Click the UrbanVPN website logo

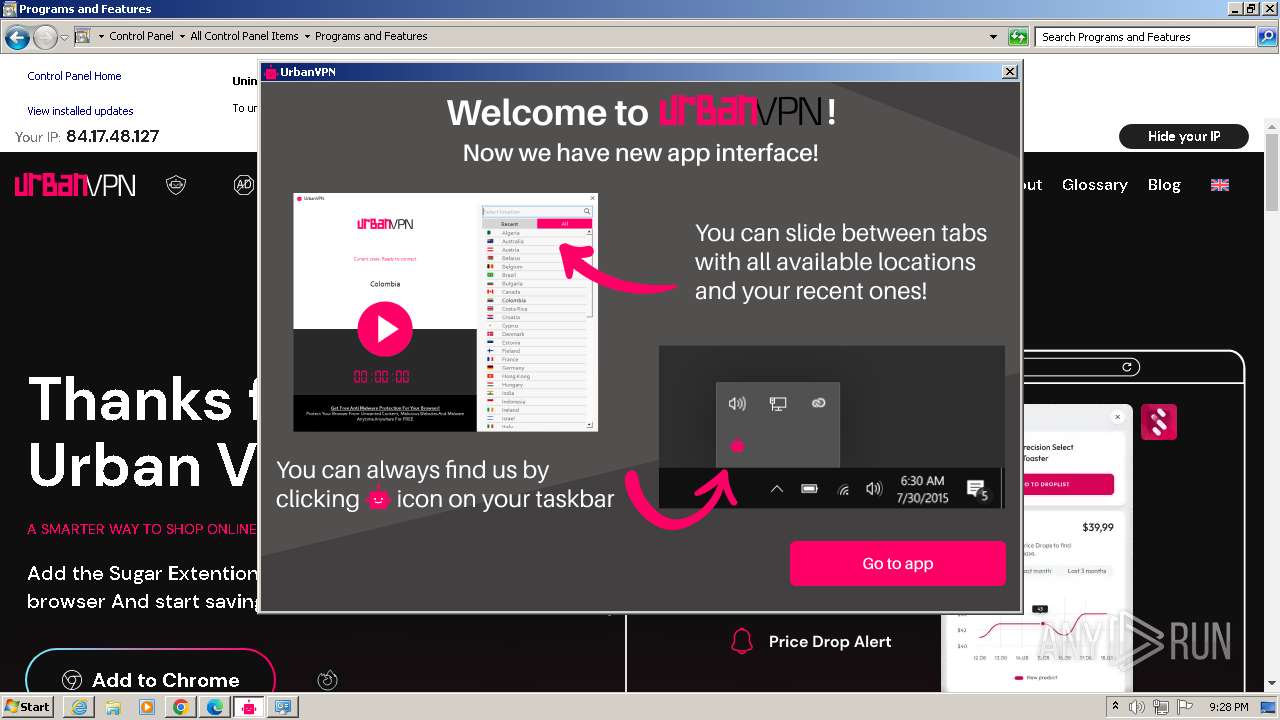click(75, 185)
